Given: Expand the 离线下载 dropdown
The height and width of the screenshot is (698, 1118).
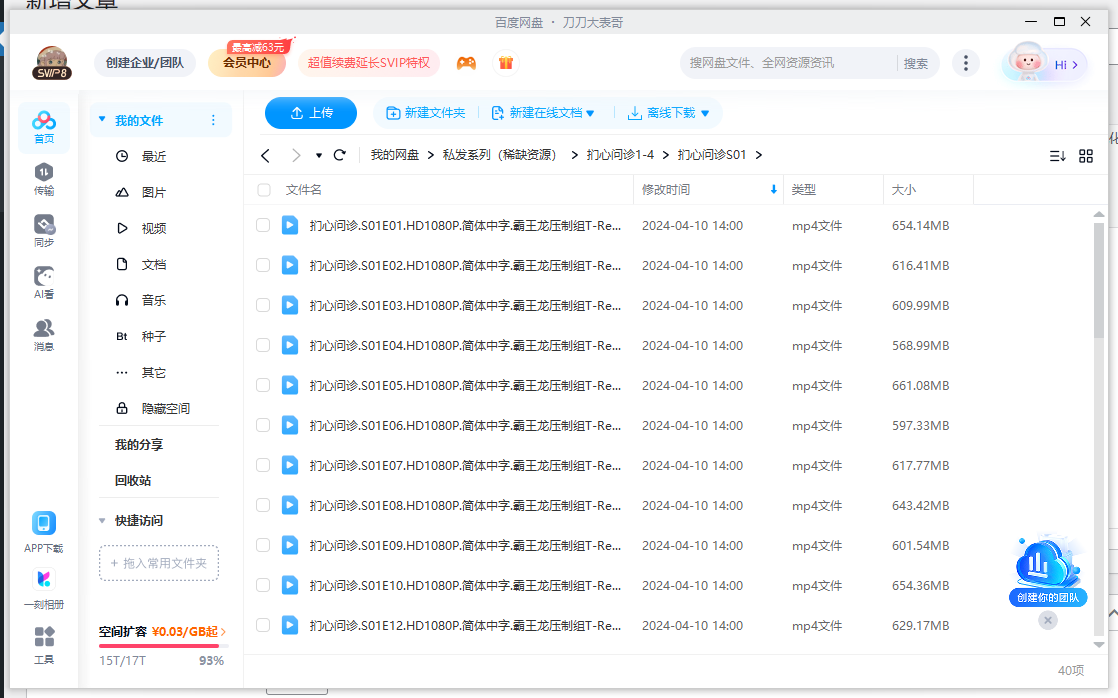Looking at the screenshot, I should (705, 113).
